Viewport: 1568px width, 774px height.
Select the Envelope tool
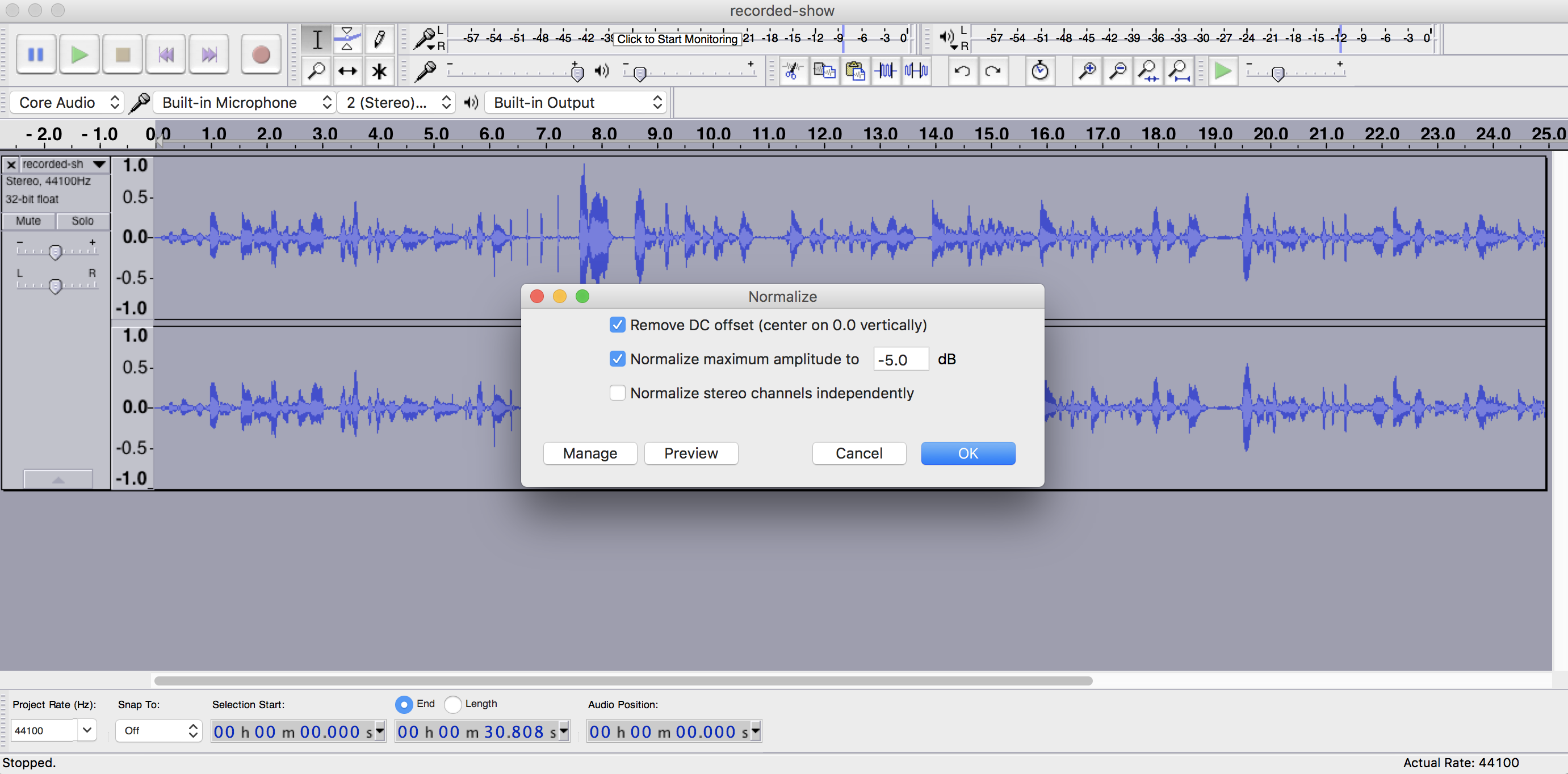(x=347, y=40)
